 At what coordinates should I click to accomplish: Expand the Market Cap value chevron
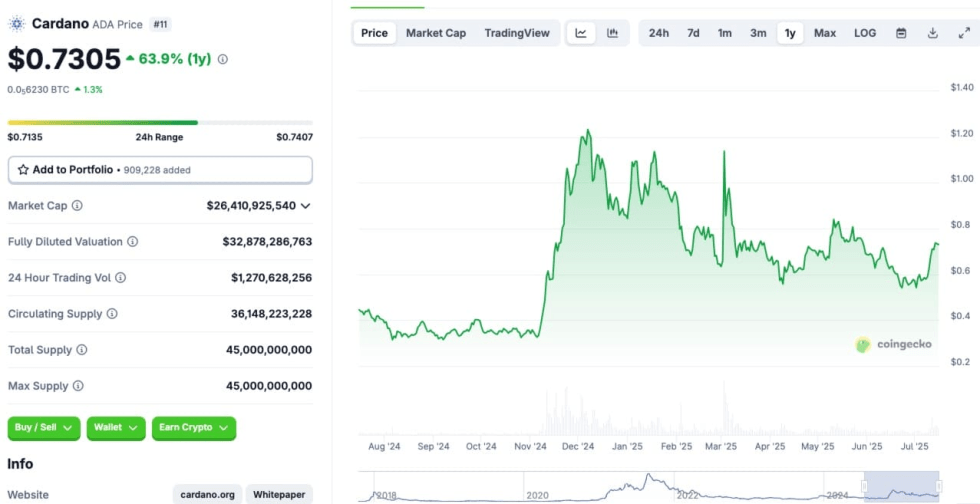pos(305,205)
